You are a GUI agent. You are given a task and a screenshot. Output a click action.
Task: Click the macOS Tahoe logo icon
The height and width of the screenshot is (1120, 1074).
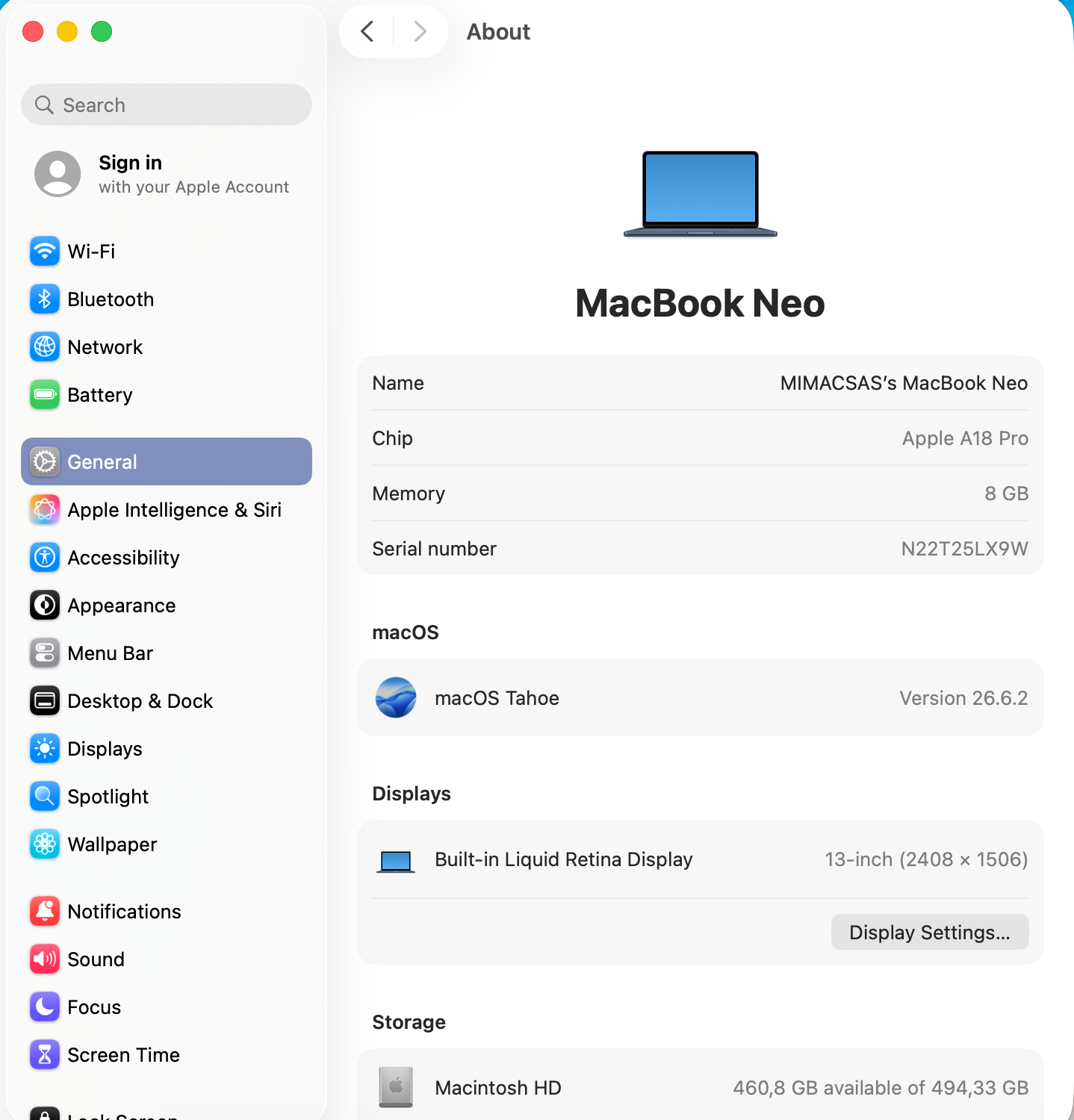click(396, 697)
